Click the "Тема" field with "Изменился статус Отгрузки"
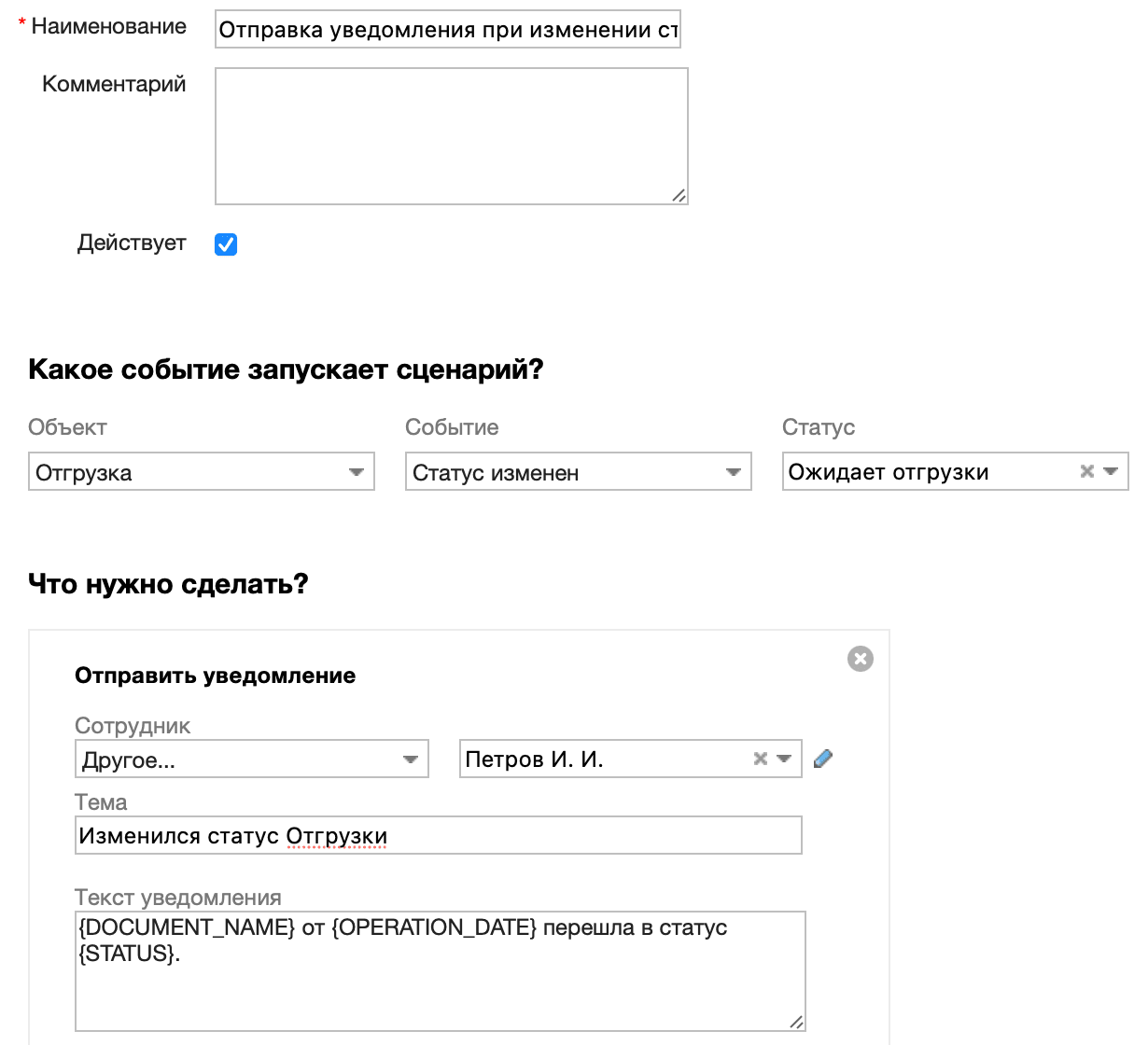 439,834
